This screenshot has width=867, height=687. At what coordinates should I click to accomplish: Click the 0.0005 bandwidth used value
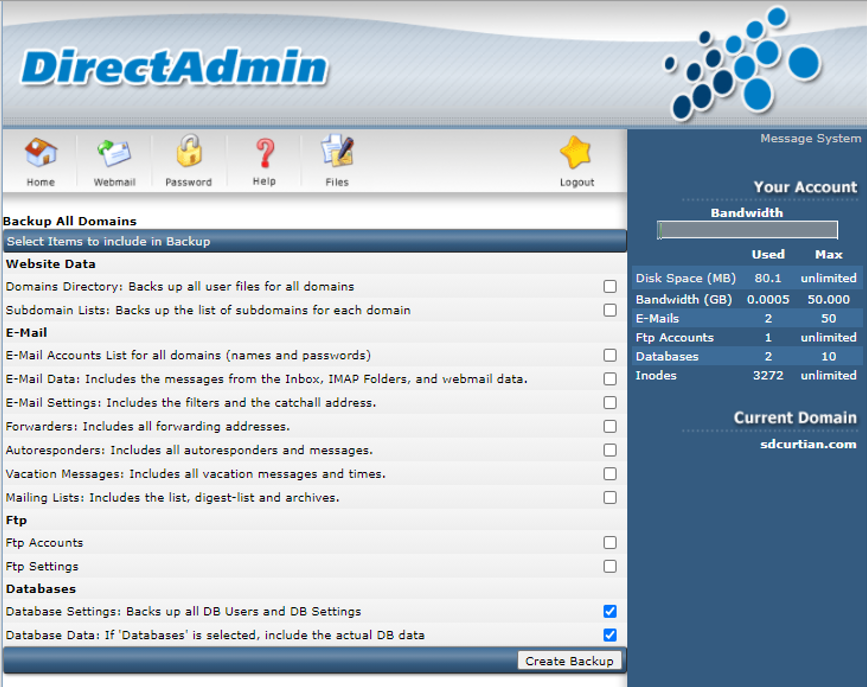coord(768,299)
